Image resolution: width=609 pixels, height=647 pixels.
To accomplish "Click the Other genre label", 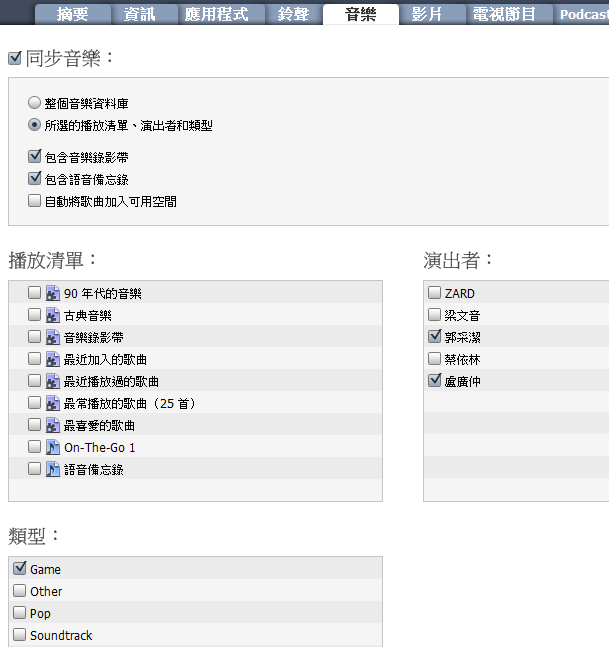I will (46, 592).
